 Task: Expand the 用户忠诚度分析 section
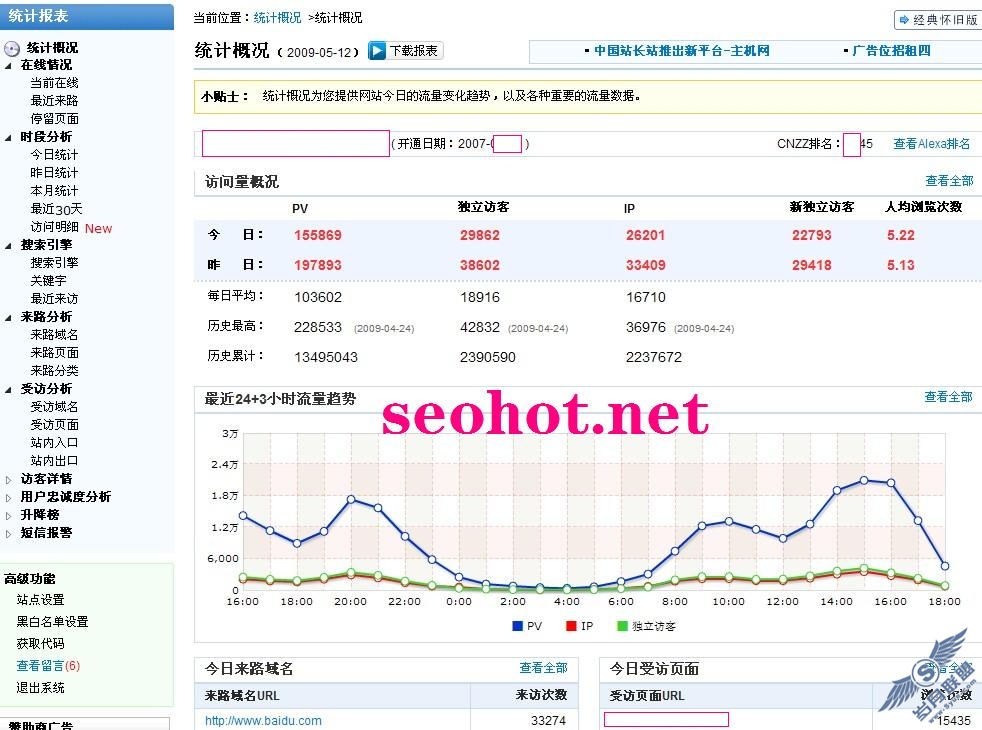click(x=10, y=498)
